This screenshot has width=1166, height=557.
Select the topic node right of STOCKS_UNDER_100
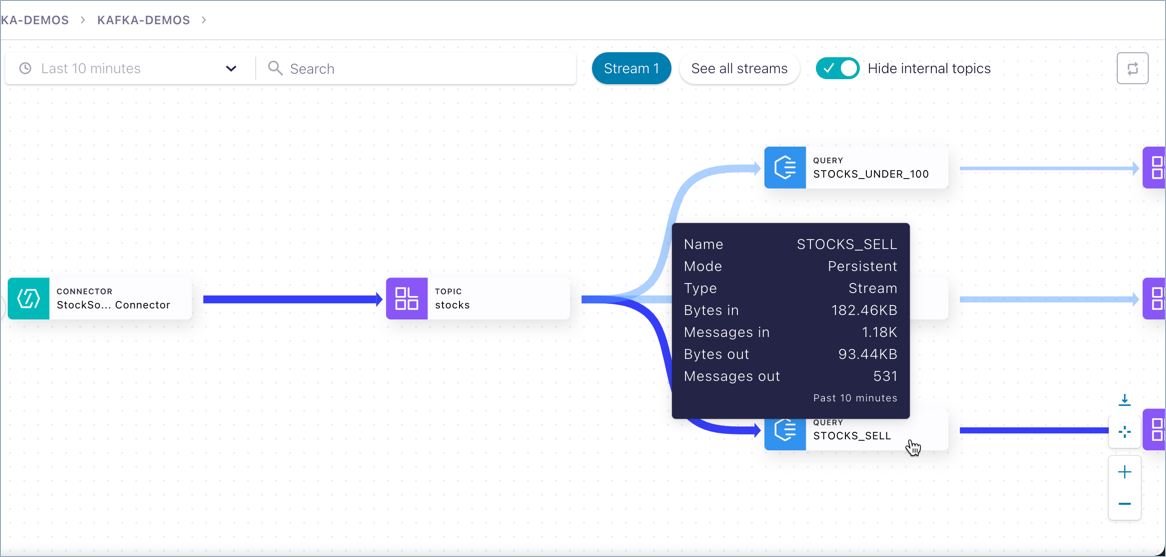coord(1156,168)
